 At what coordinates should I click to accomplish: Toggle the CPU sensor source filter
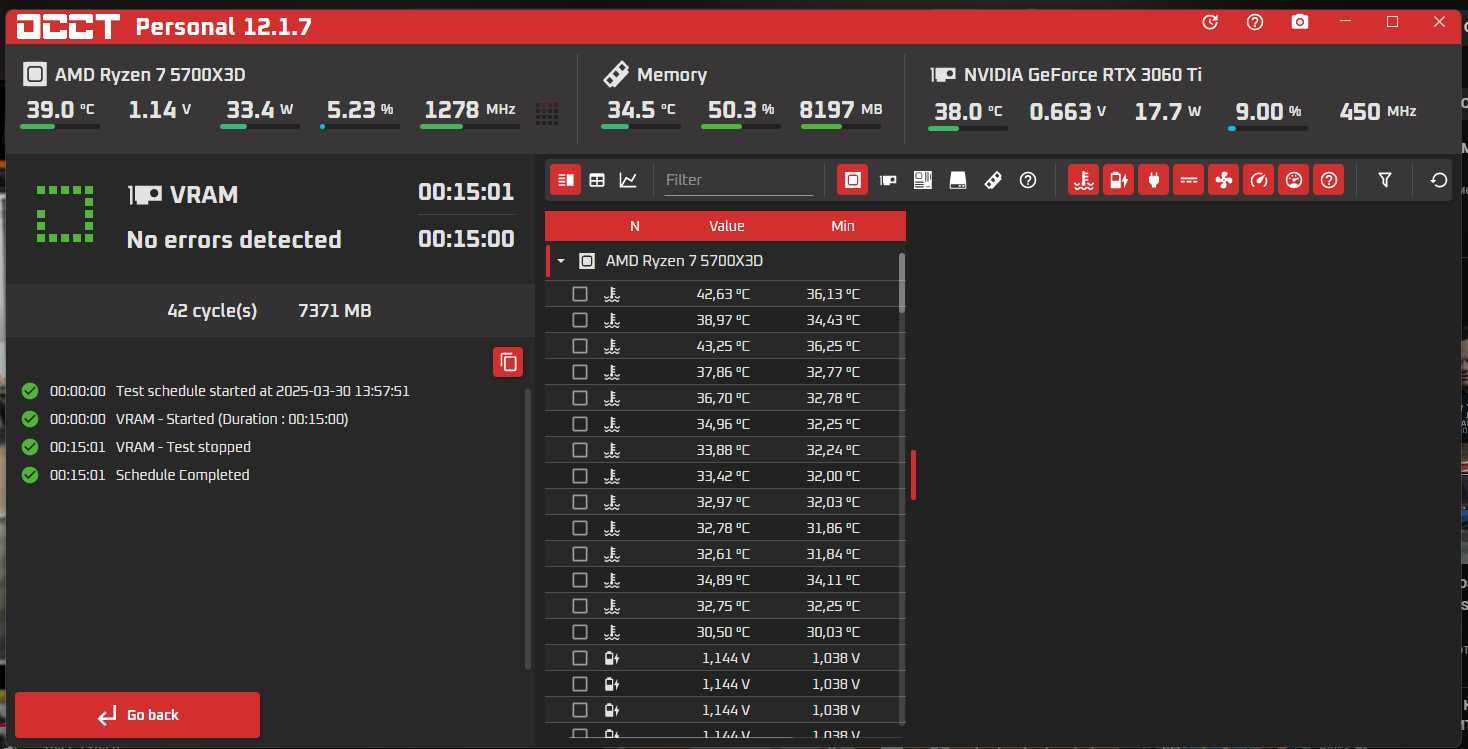coord(853,180)
